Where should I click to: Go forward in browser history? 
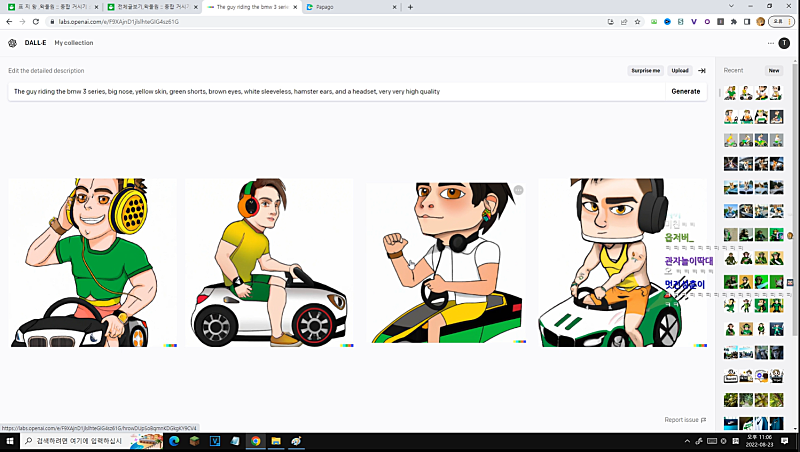coord(22,21)
